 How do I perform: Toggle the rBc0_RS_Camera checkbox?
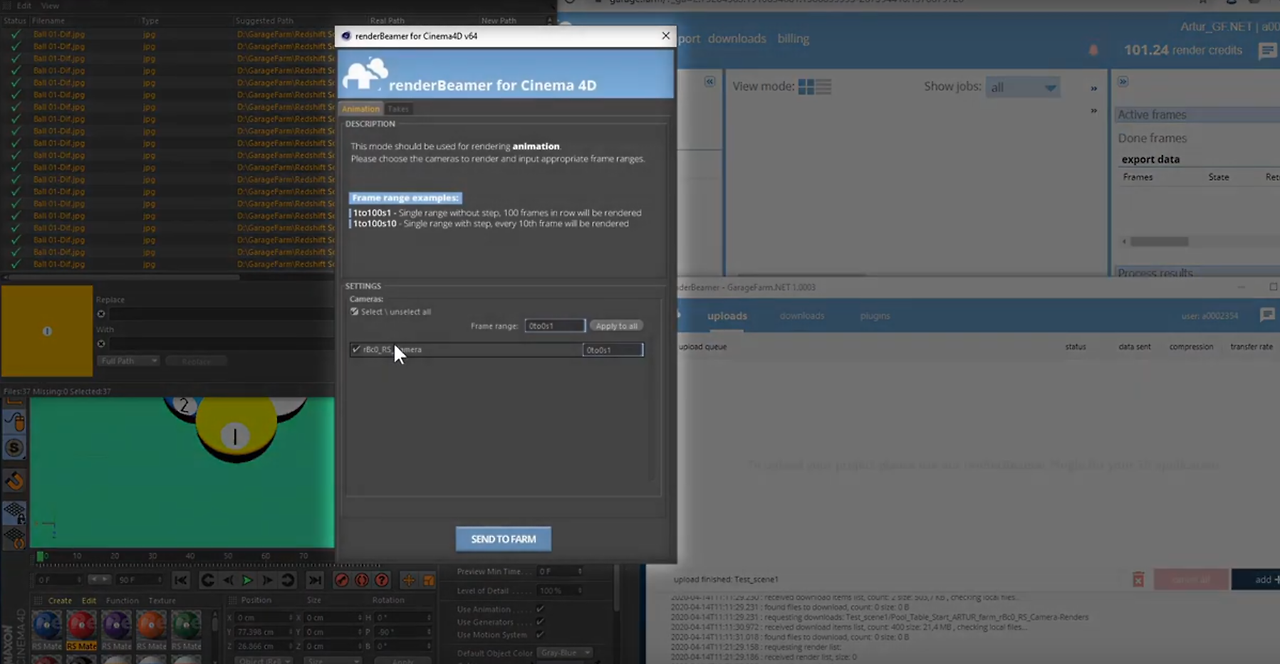coord(356,350)
